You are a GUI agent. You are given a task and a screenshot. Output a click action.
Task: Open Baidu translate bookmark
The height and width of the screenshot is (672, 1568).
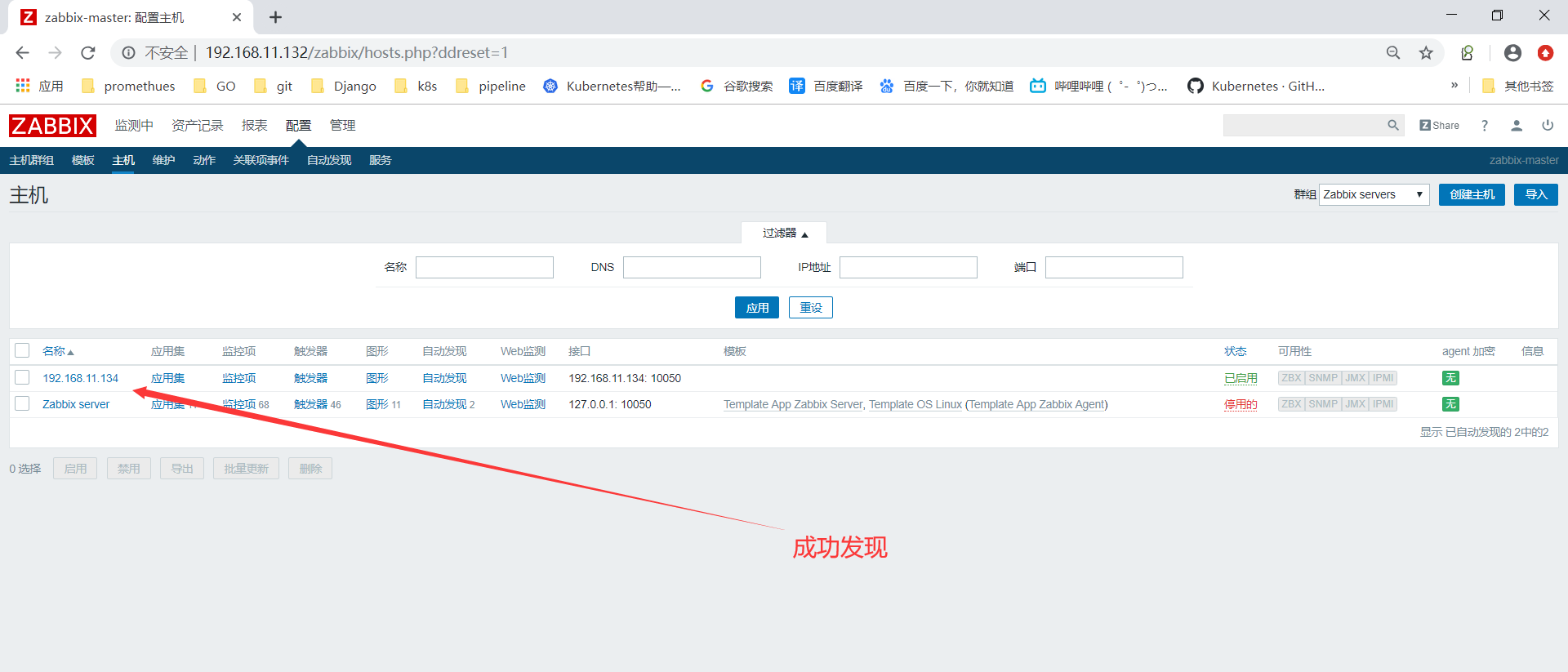(826, 86)
